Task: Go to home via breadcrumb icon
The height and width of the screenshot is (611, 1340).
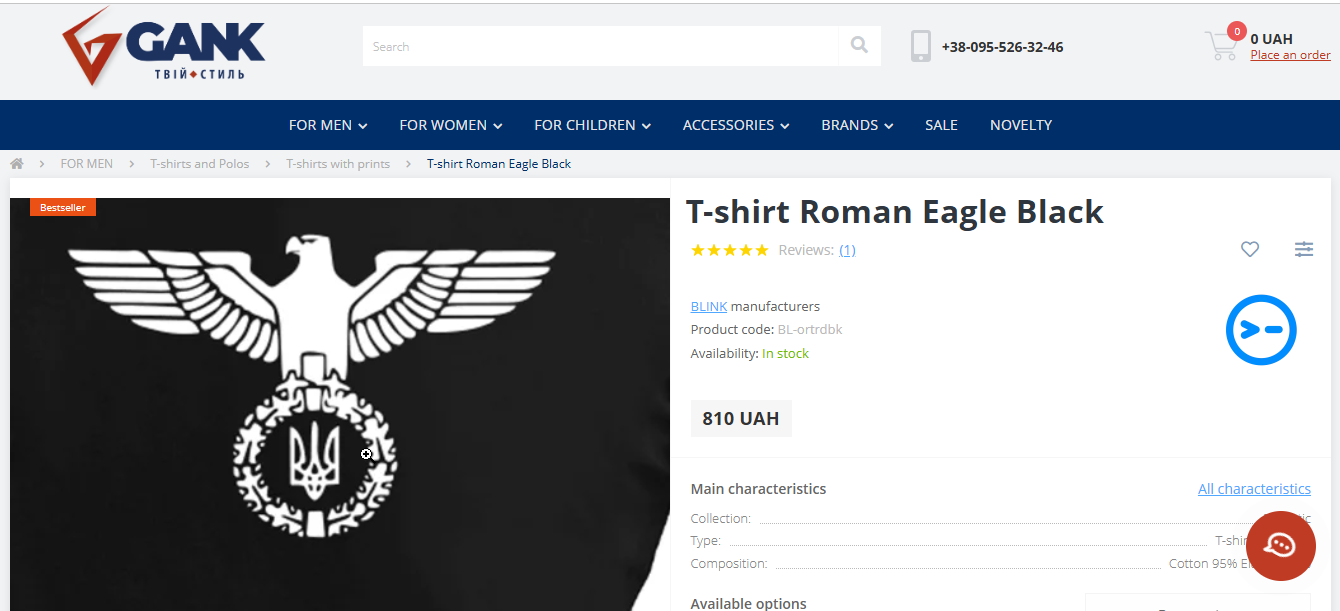Action: (17, 164)
